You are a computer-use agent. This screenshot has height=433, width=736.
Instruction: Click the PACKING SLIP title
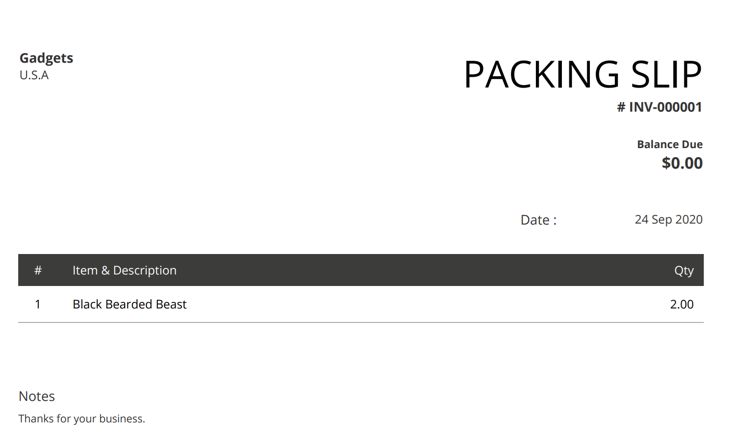[582, 75]
